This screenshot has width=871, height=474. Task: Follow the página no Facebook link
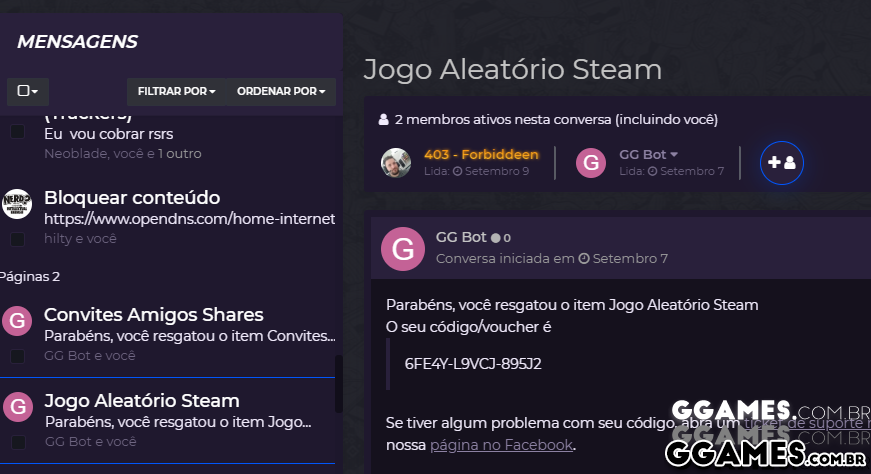click(x=501, y=445)
